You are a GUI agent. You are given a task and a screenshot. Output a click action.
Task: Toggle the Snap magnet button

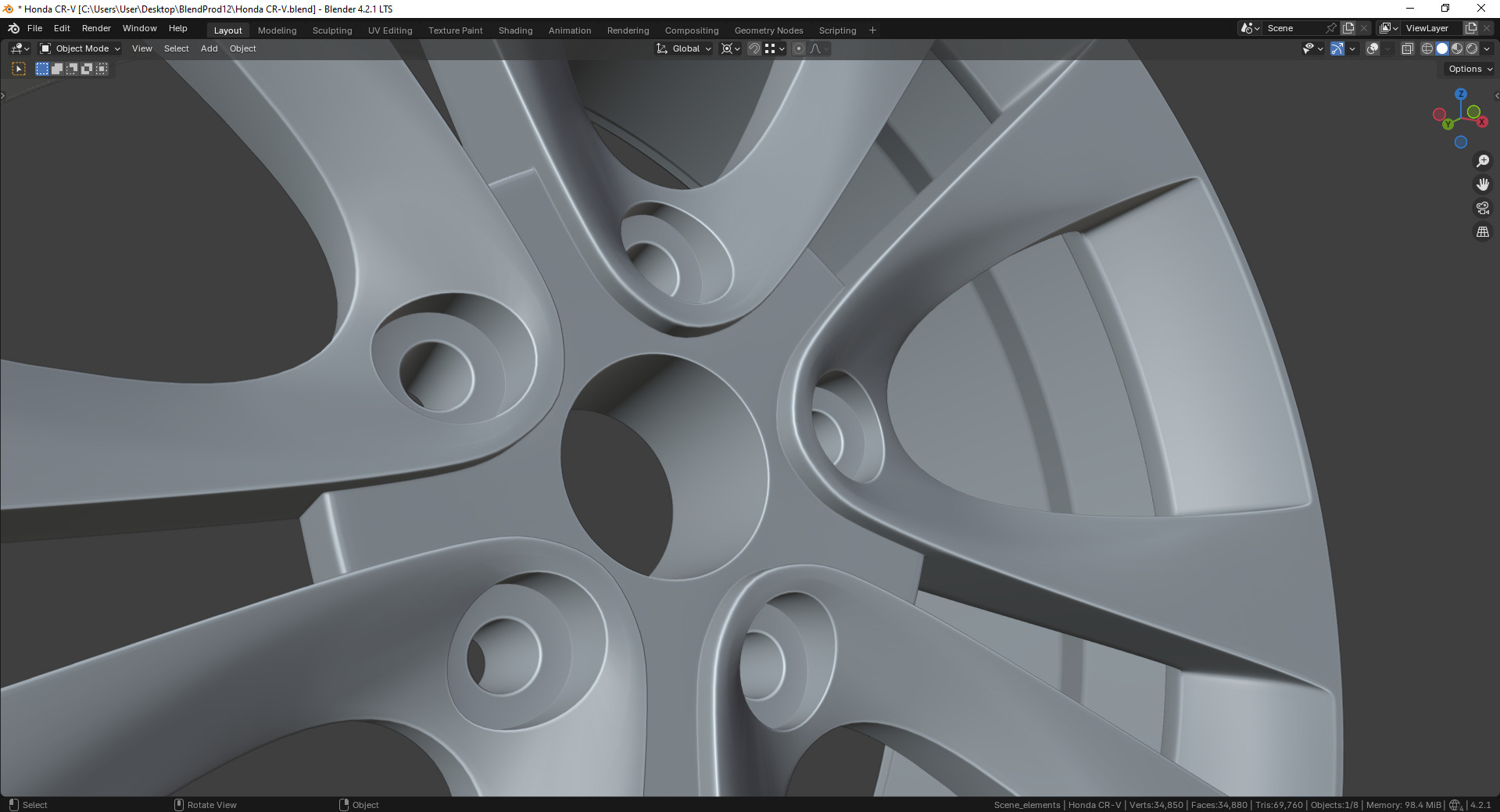point(754,48)
